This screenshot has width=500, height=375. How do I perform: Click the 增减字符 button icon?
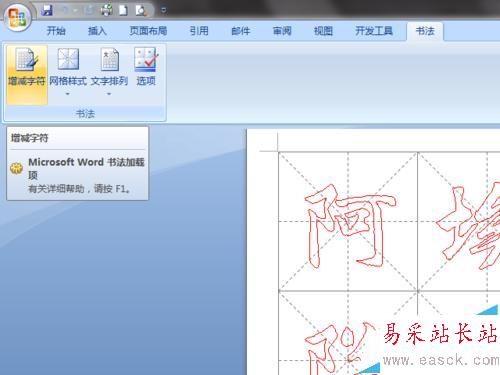[27, 60]
